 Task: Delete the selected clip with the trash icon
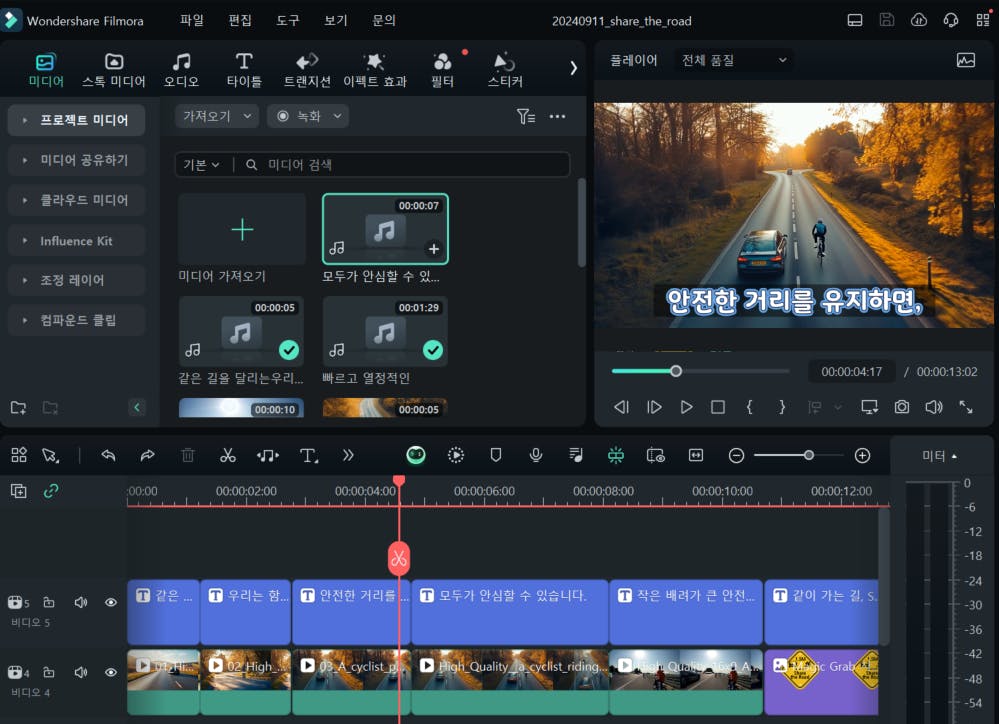[187, 455]
